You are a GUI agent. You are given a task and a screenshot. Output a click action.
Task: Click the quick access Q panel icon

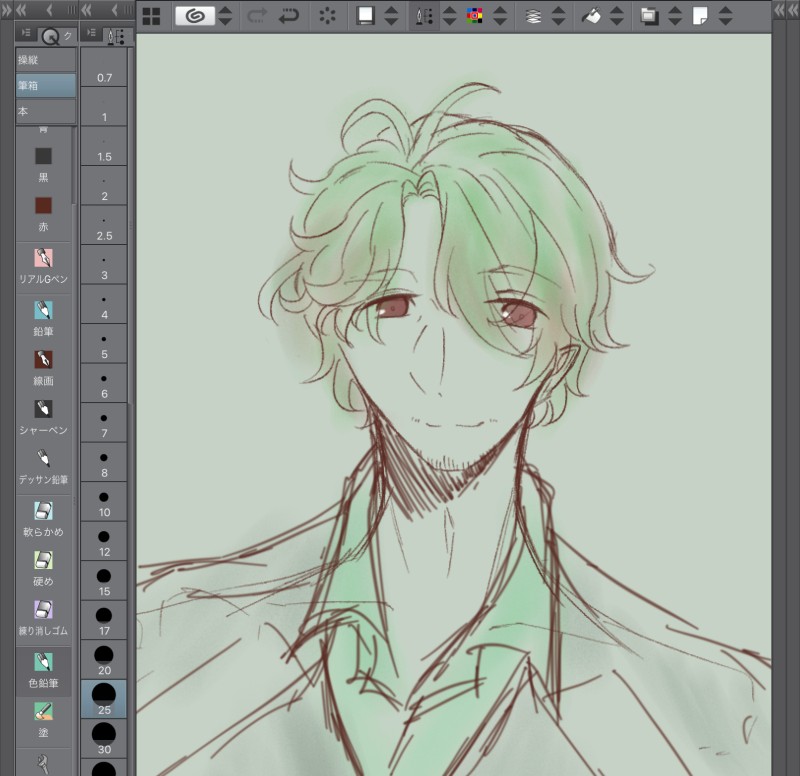coord(51,36)
